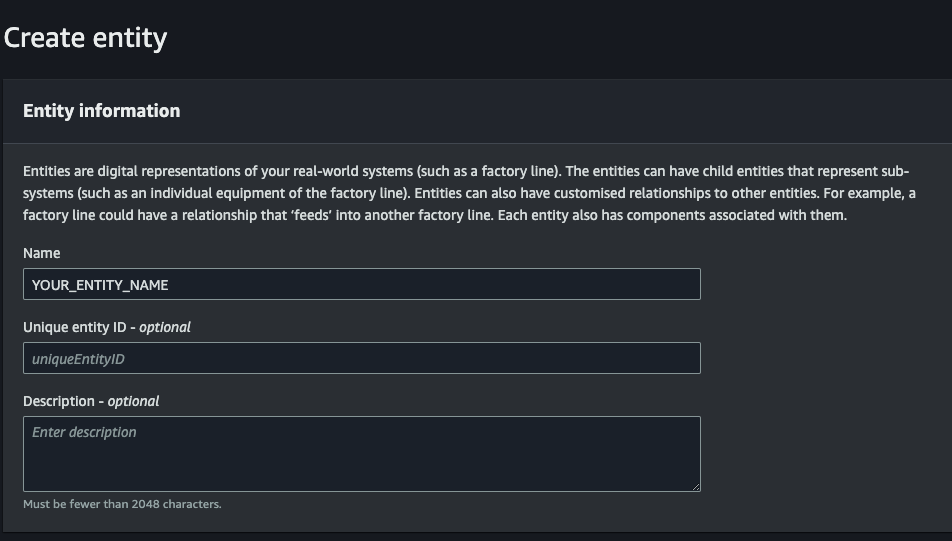The height and width of the screenshot is (541, 952).
Task: Click the uniqueEntityID placeholder text
Action: tap(79, 359)
